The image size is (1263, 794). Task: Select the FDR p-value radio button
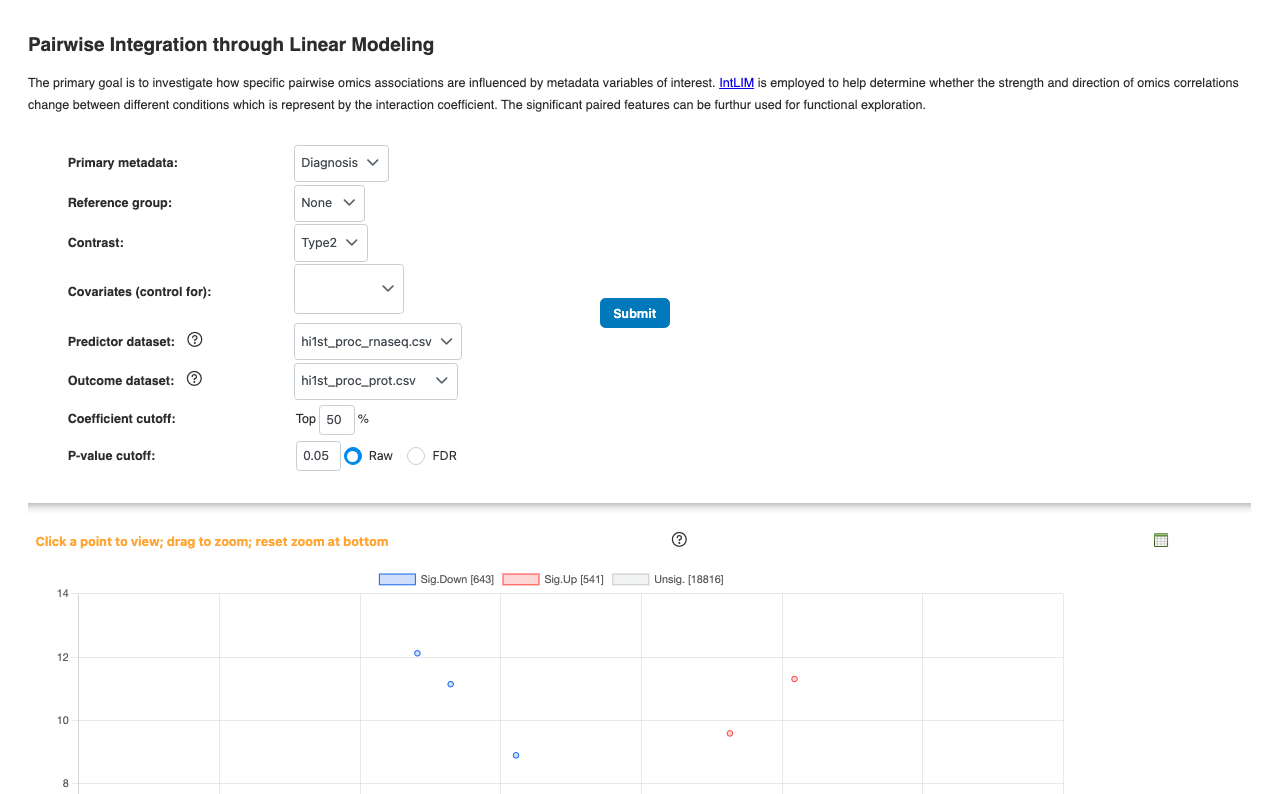pos(416,456)
